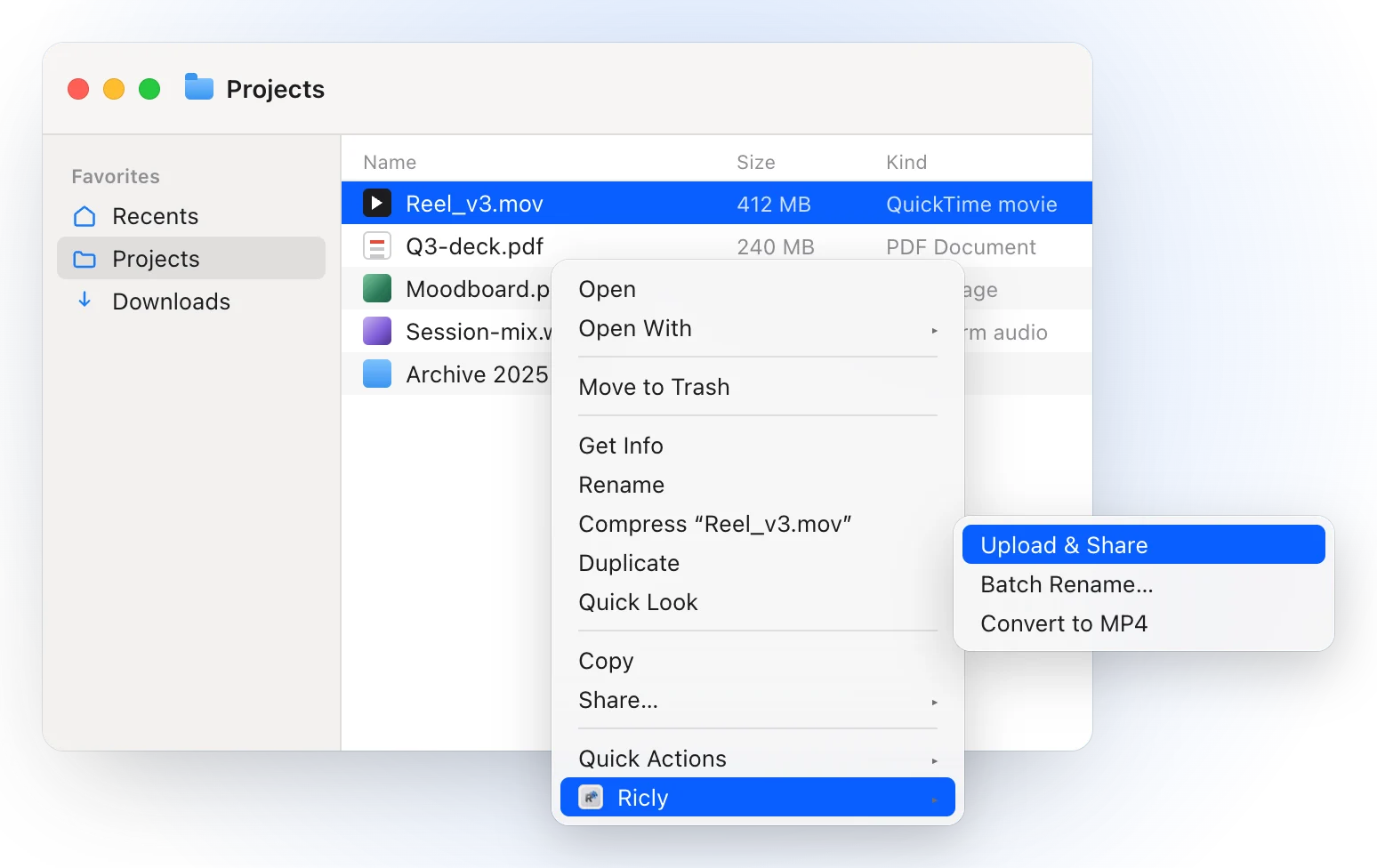Sort files by the Name column header
Screen dimensions: 1377x868
click(x=390, y=162)
